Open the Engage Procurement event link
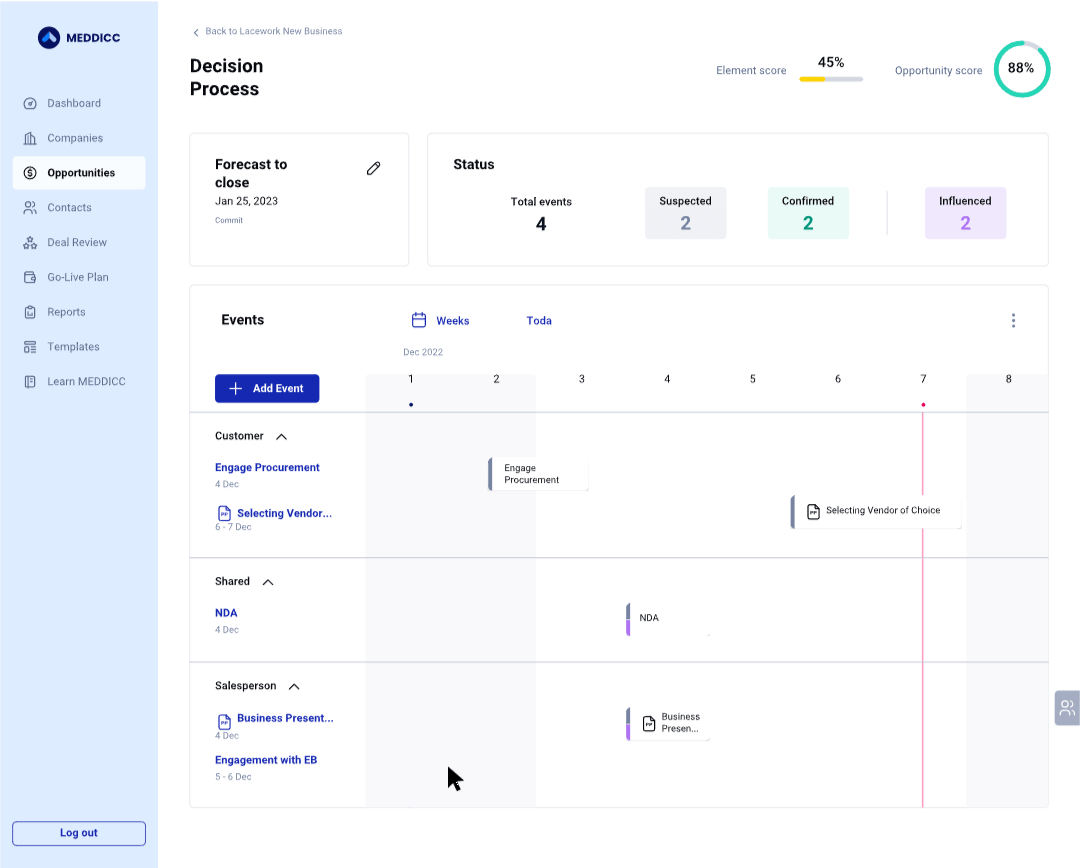The image size is (1080, 868). [x=267, y=467]
